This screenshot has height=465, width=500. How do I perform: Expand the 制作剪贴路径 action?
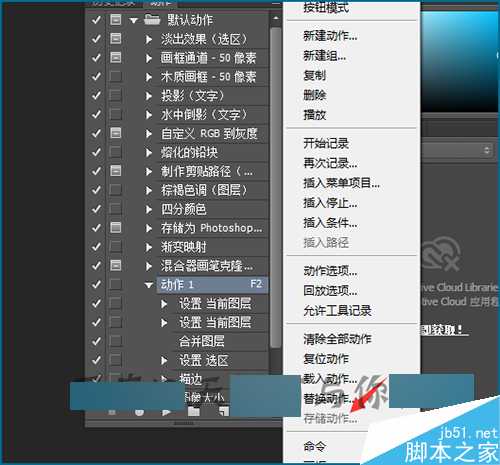[x=149, y=172]
